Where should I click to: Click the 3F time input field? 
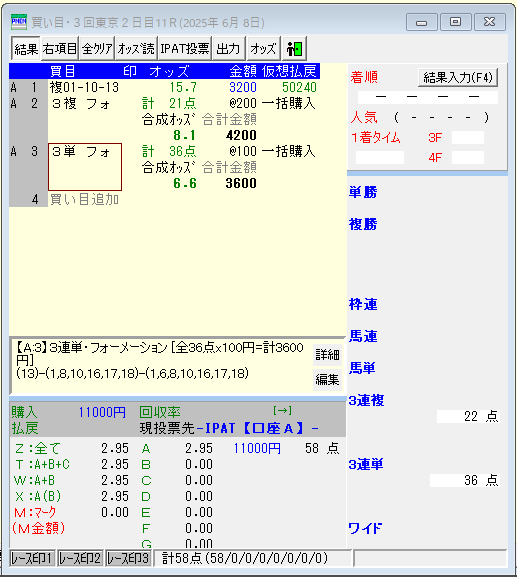click(x=468, y=138)
